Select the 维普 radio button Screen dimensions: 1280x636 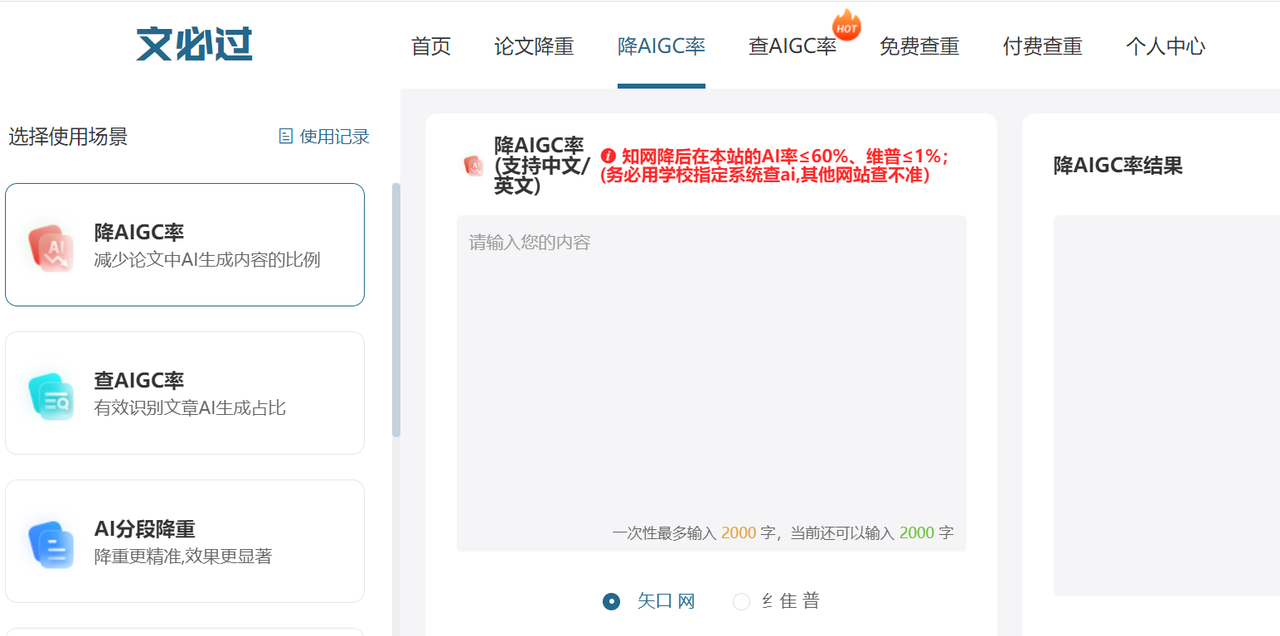pos(741,601)
